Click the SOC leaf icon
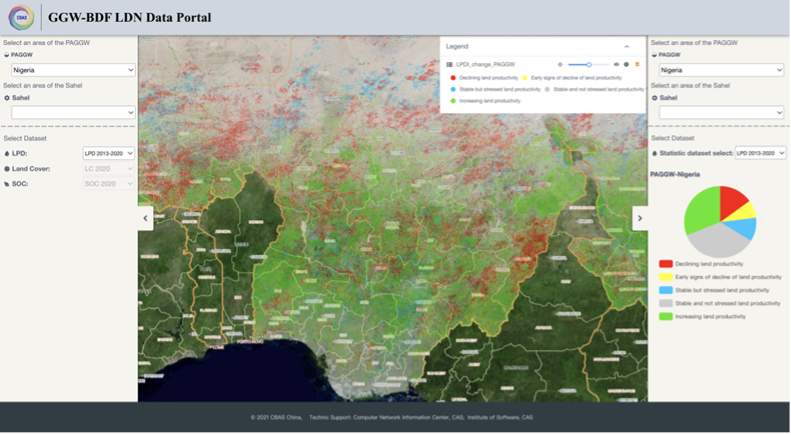Viewport: 791px width, 435px height. [7, 184]
